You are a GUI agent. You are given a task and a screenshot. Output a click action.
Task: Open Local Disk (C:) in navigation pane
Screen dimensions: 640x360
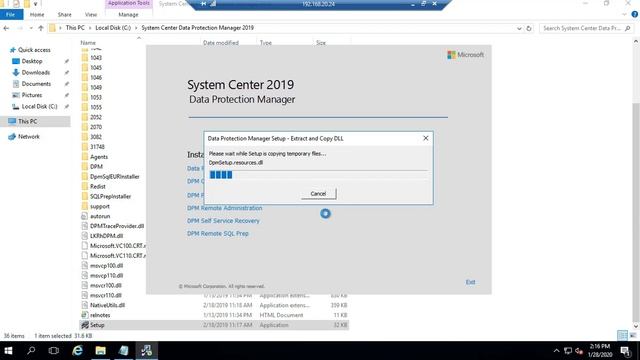tap(39, 107)
